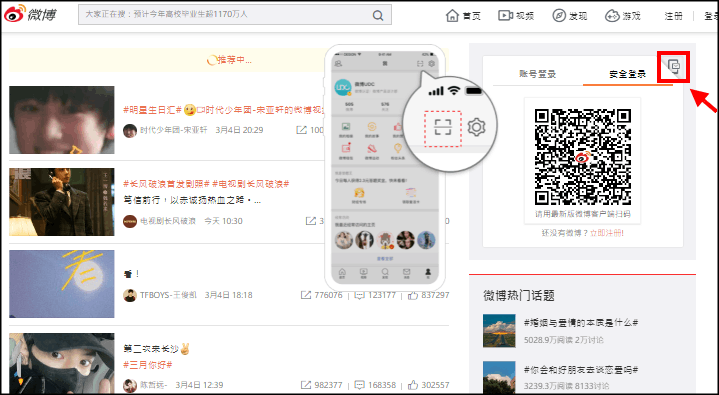Switch to 安全登录 tab
The image size is (719, 395).
(x=628, y=74)
